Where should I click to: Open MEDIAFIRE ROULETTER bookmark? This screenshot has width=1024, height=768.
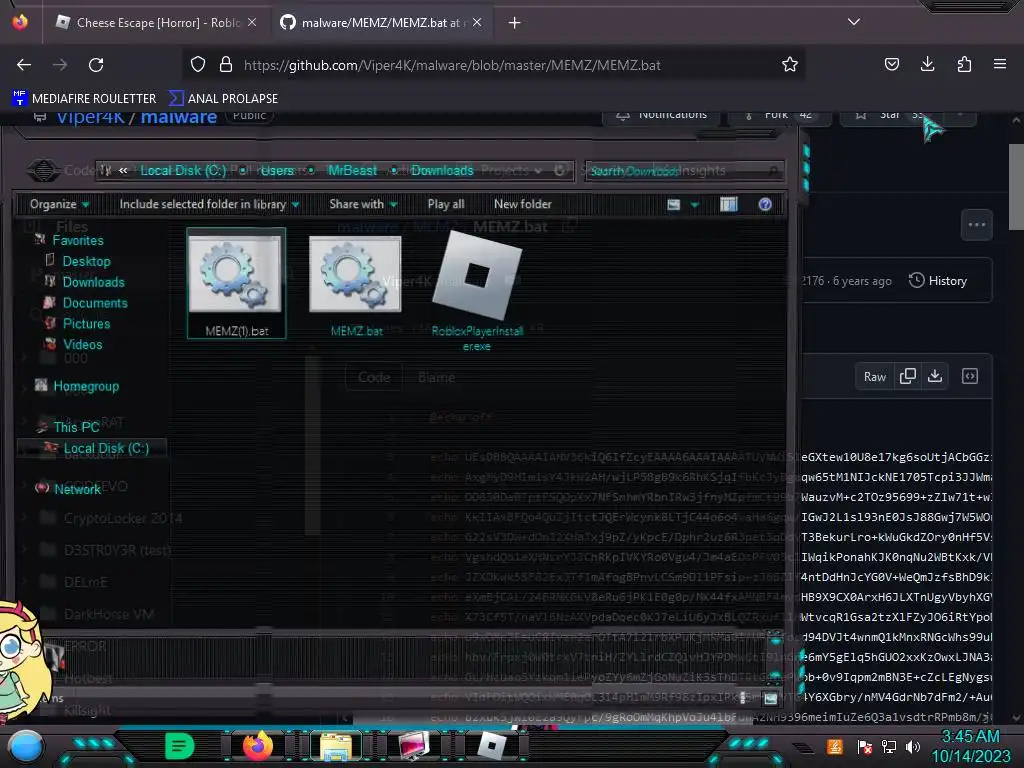point(84,99)
